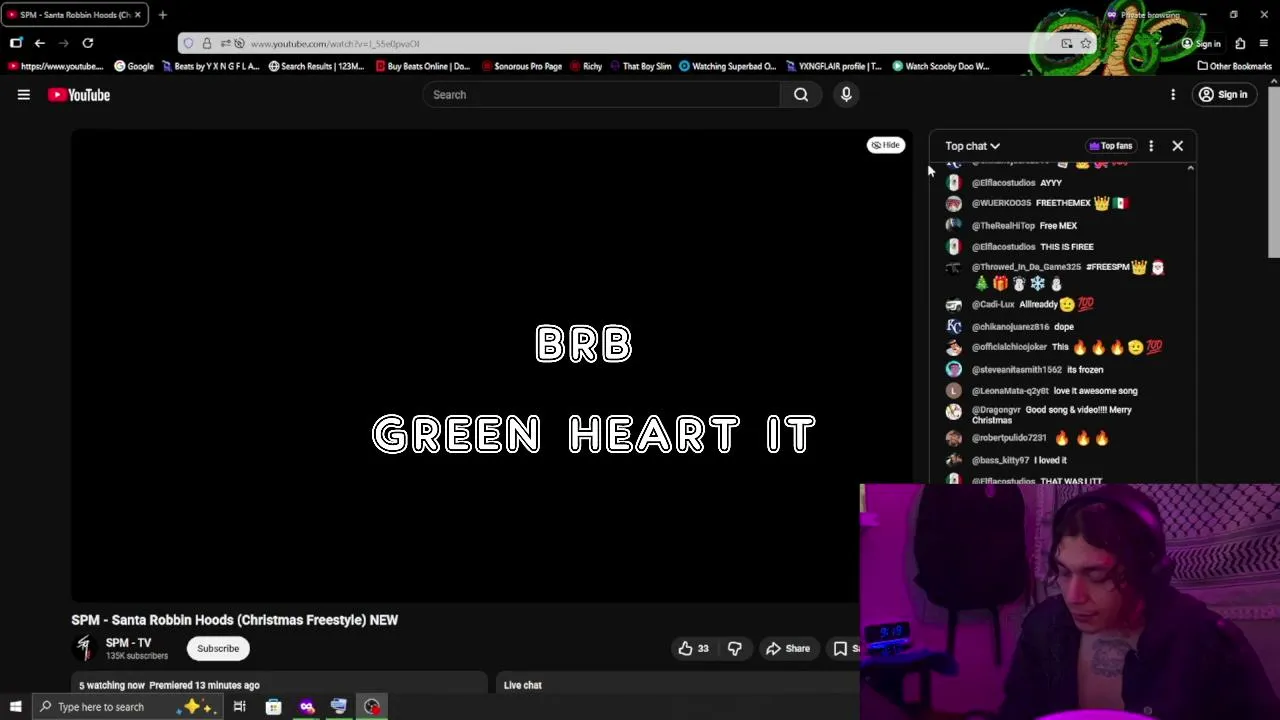
Task: Open the That Boy Slim bookmark
Action: (640, 66)
